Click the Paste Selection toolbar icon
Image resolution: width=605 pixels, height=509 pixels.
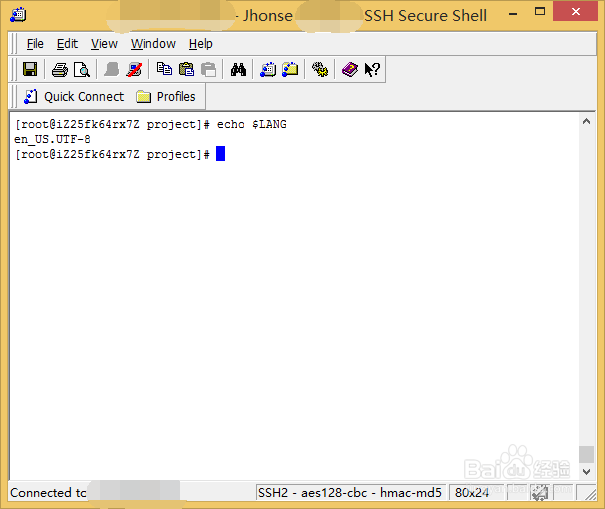coord(208,70)
